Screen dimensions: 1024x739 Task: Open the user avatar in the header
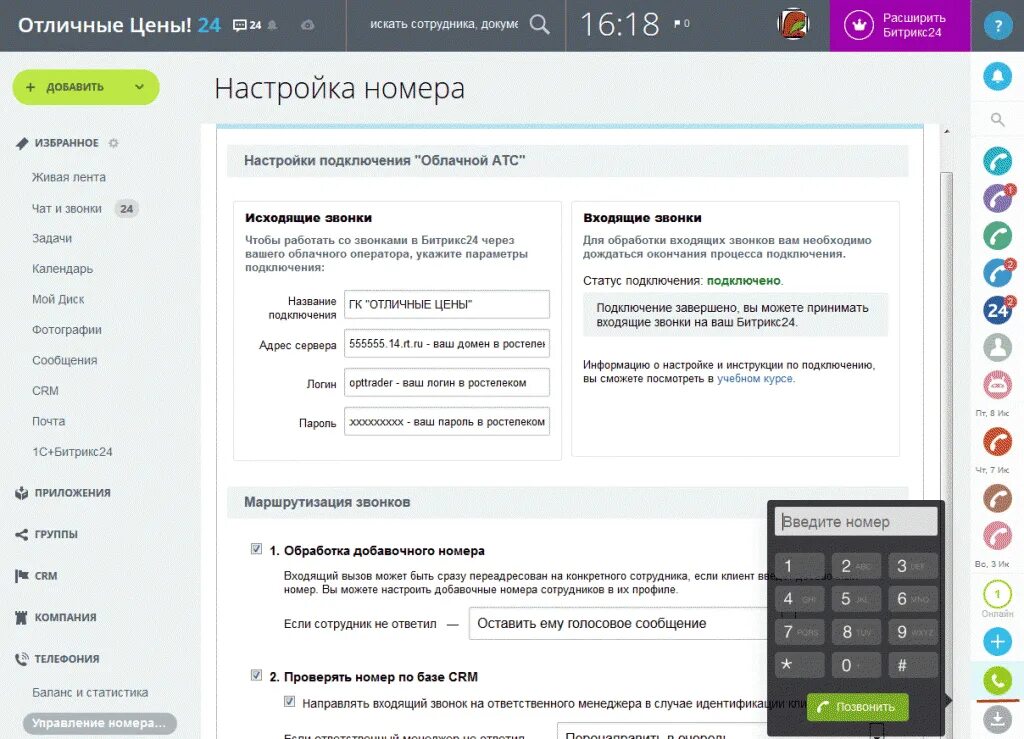pos(793,25)
